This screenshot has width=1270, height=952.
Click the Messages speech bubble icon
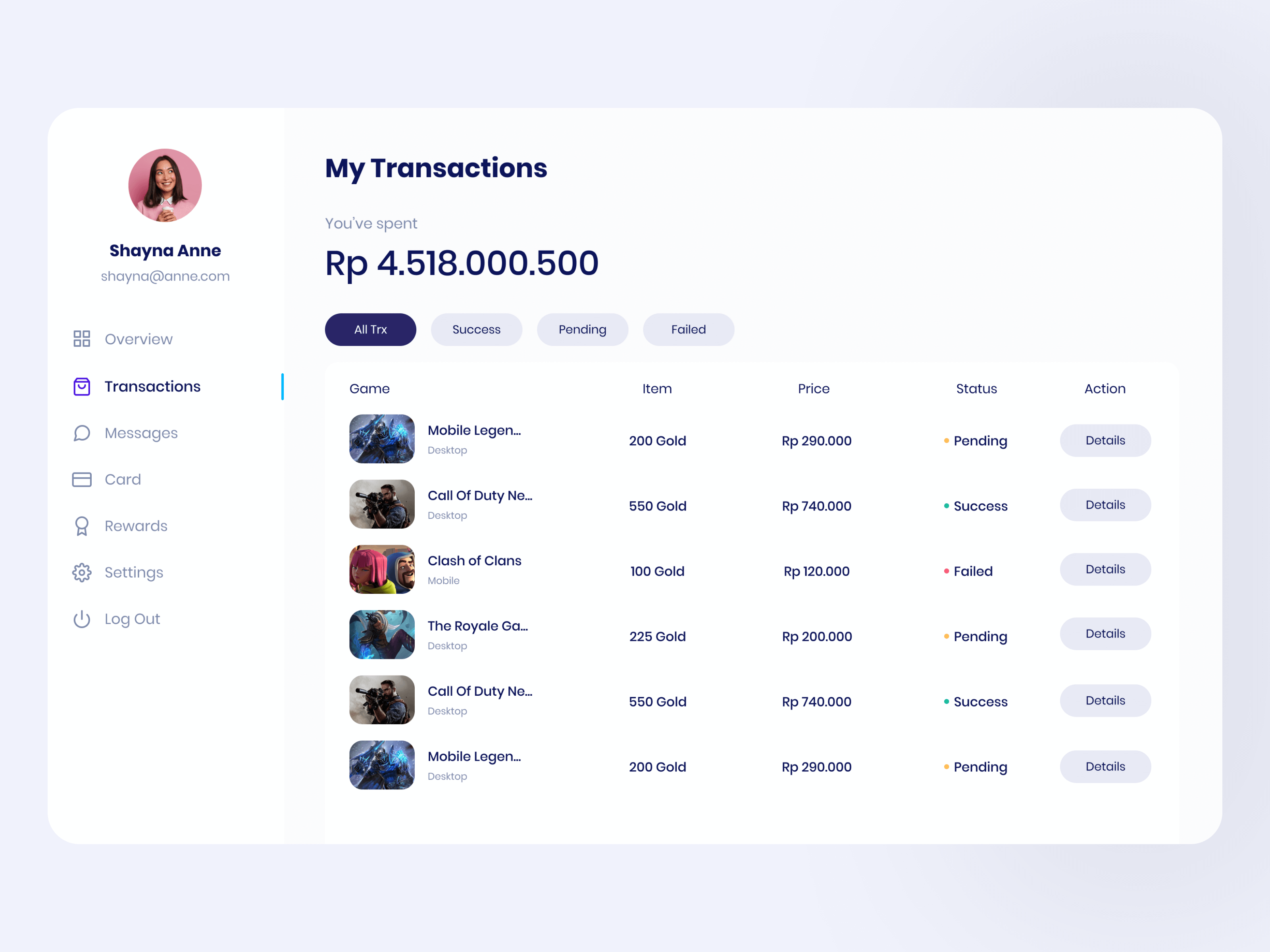tap(81, 433)
